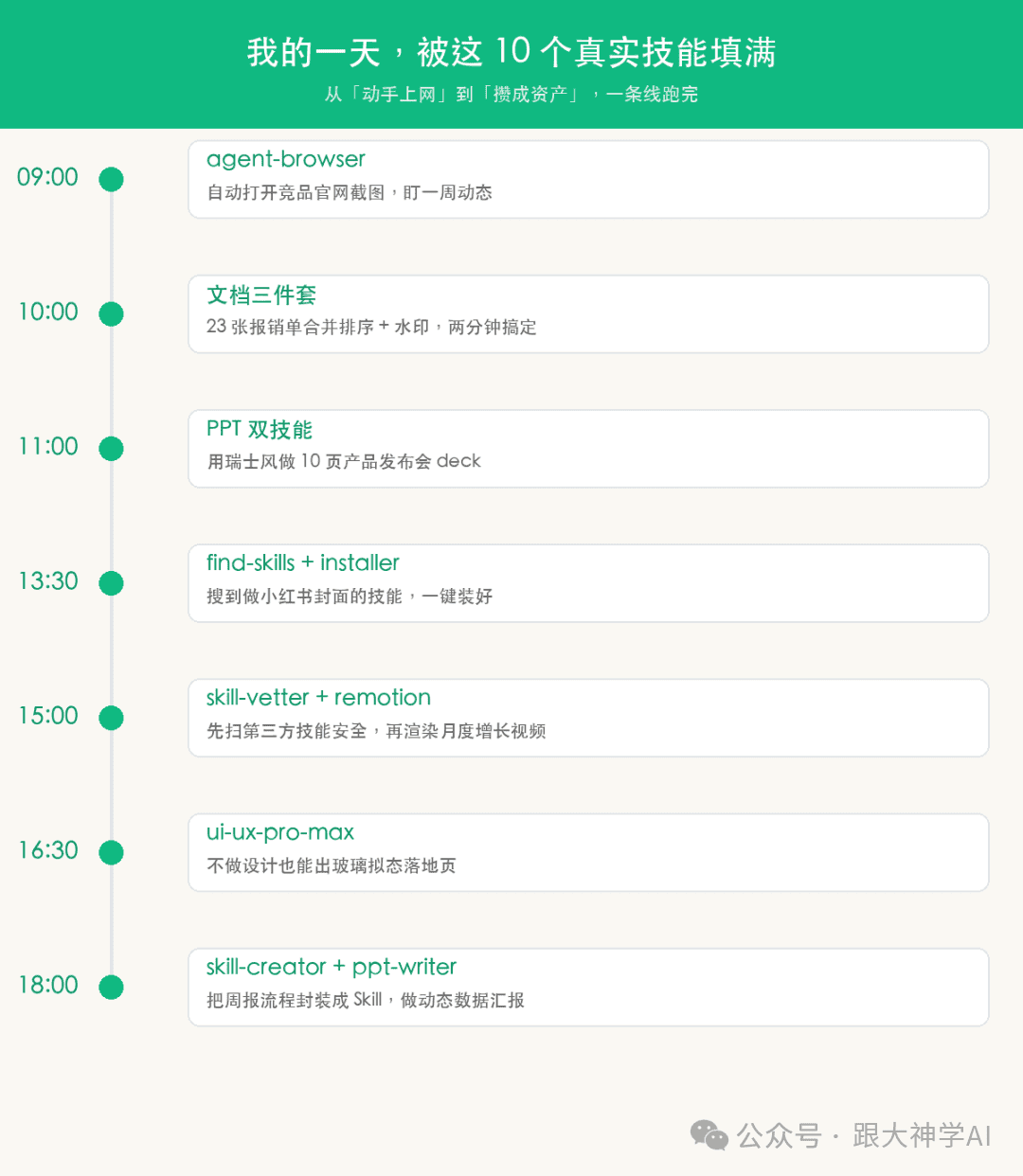Click the 10:00 timeline dot
This screenshot has height=1176, width=1023.
click(x=112, y=313)
